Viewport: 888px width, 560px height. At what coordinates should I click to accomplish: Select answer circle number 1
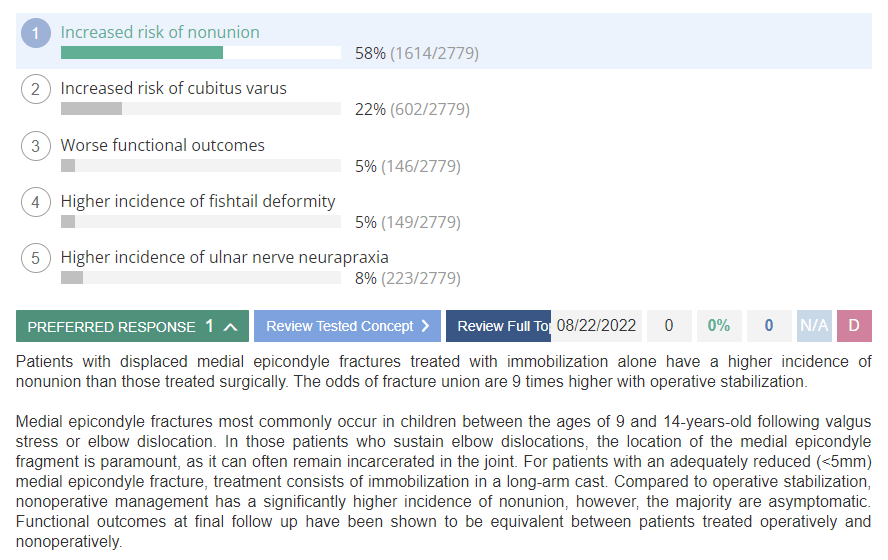[x=36, y=33]
